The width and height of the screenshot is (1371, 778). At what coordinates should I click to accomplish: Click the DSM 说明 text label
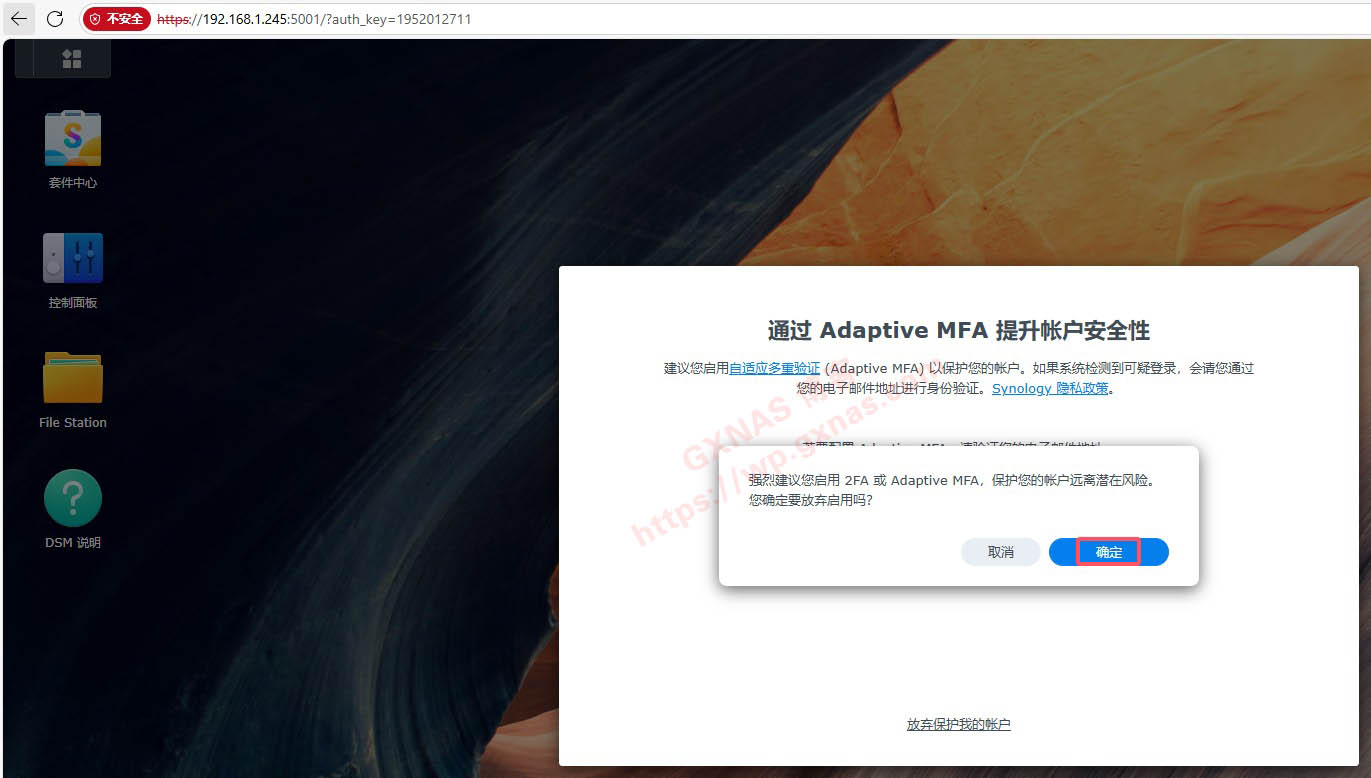click(73, 543)
